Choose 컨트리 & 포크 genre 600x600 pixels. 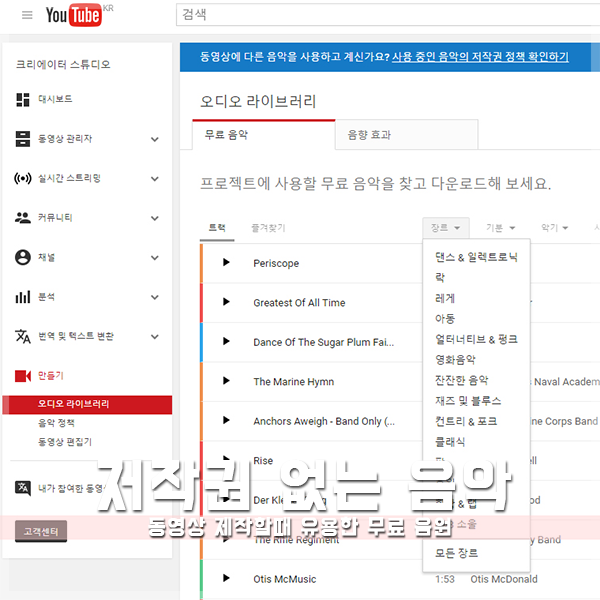pyautogui.click(x=466, y=421)
